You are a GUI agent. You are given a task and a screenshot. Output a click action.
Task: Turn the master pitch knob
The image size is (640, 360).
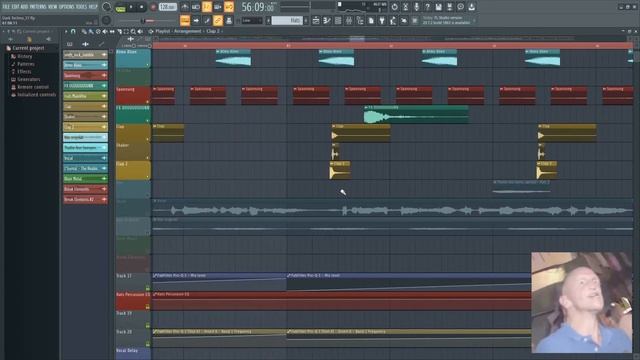[x=106, y=20]
